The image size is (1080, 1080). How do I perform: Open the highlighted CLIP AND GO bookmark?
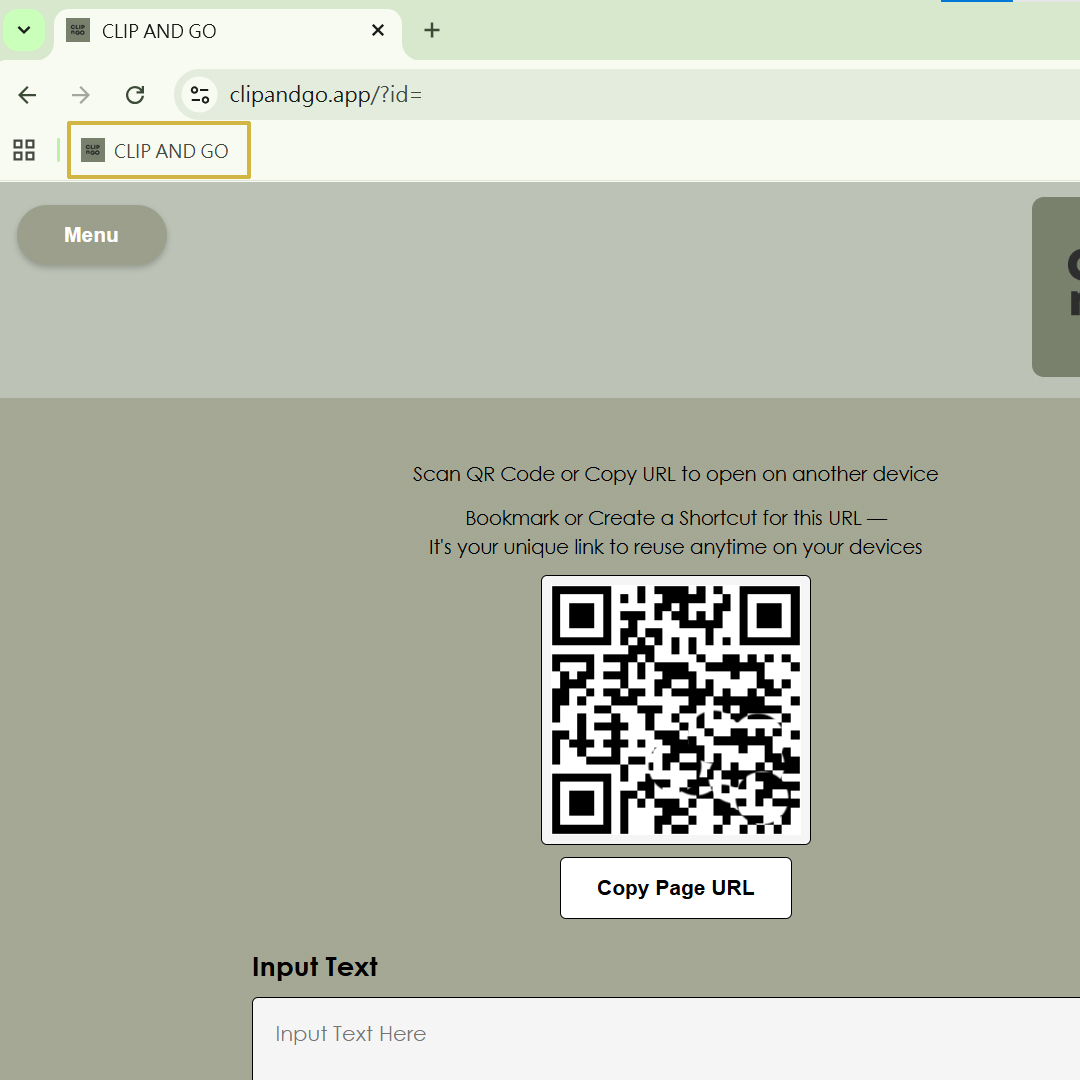point(158,150)
